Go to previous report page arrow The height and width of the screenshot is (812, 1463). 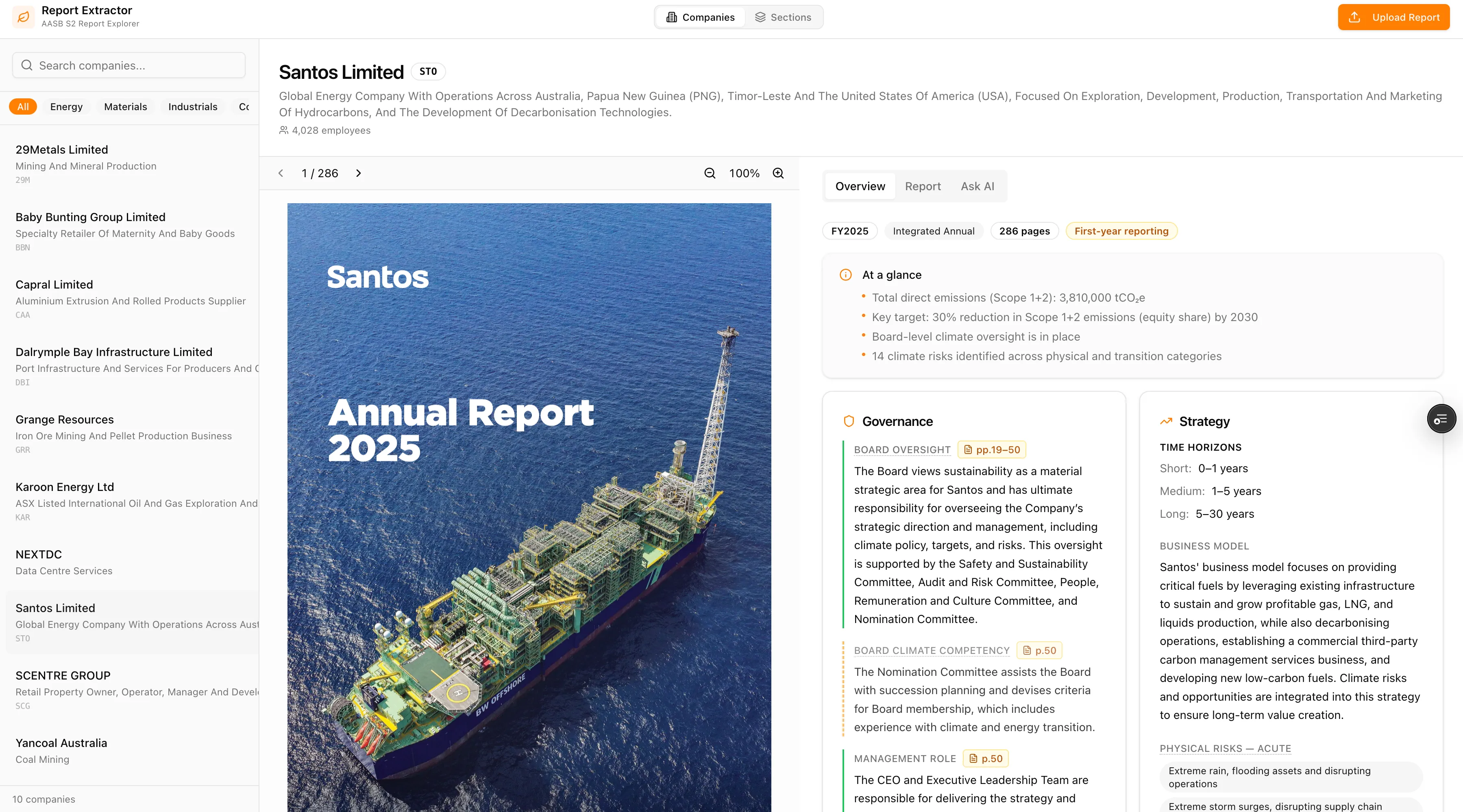(x=281, y=173)
